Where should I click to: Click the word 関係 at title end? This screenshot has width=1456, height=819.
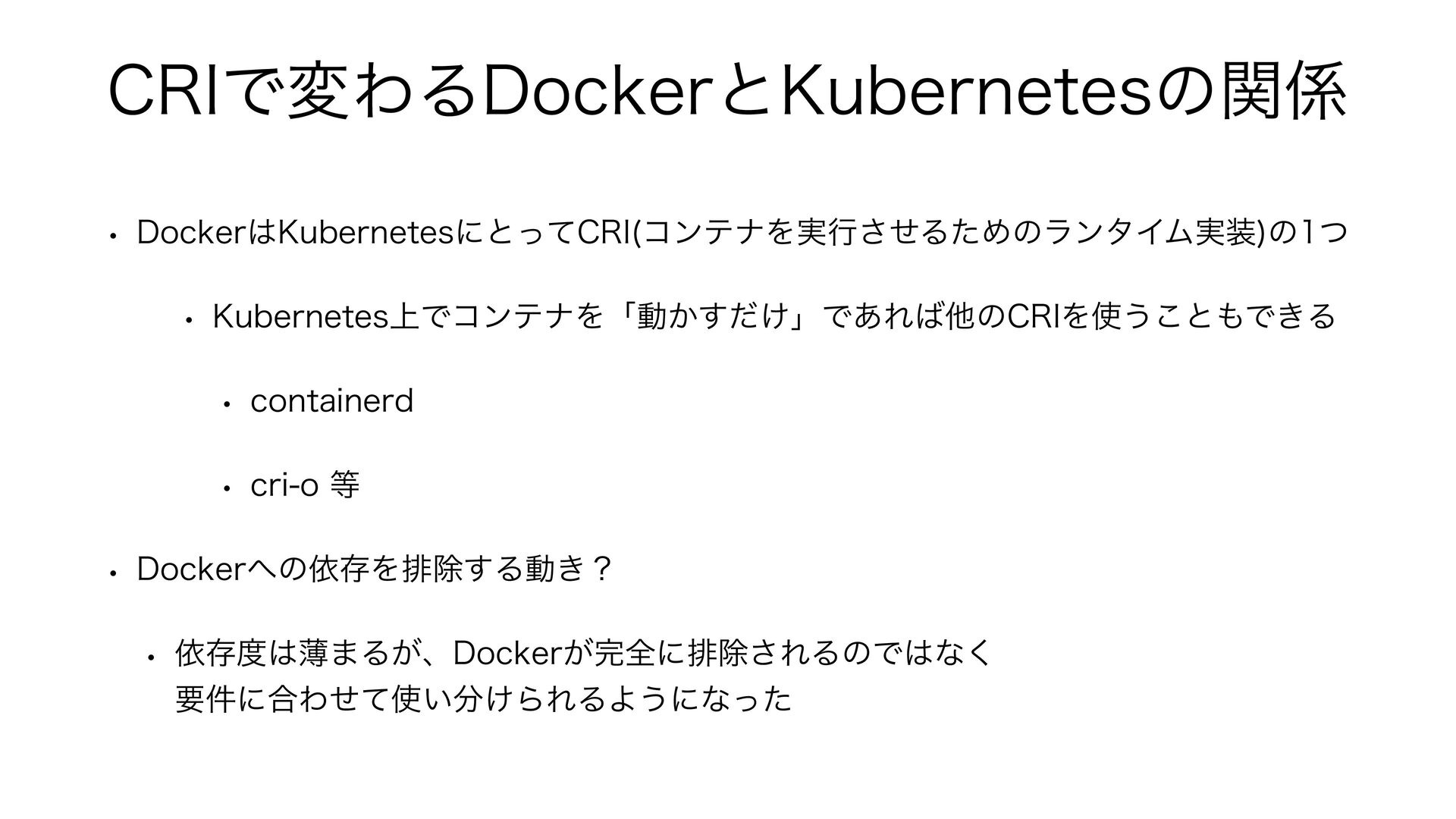(x=1287, y=92)
